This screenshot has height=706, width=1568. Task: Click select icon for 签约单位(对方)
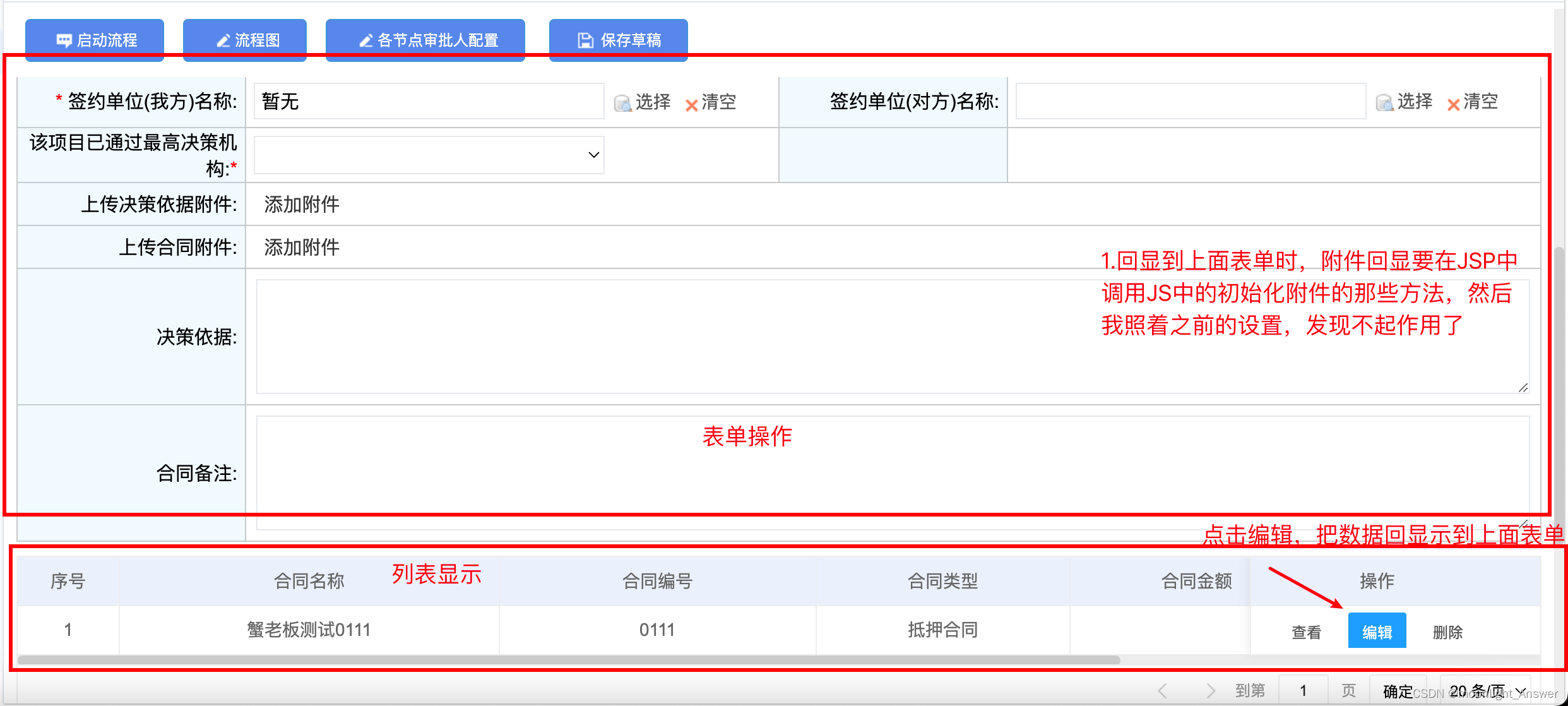click(1385, 102)
